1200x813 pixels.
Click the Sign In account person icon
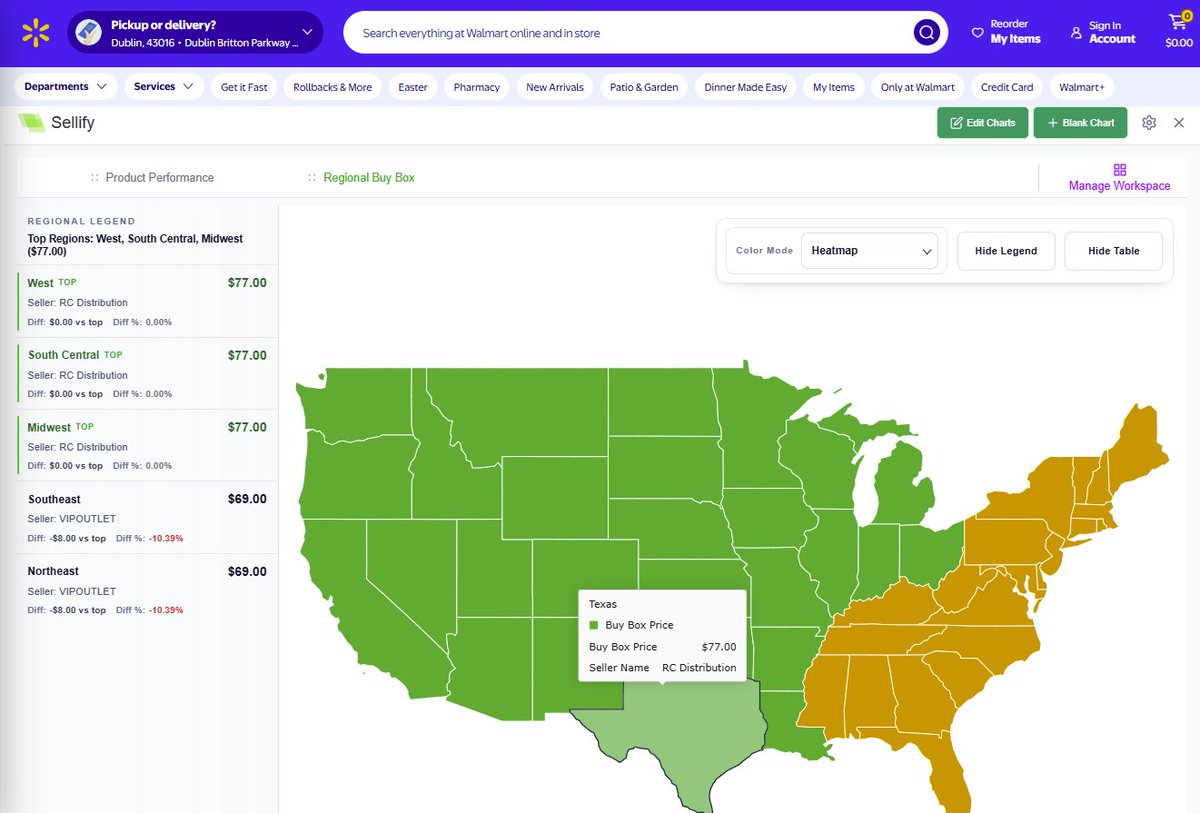pos(1076,33)
